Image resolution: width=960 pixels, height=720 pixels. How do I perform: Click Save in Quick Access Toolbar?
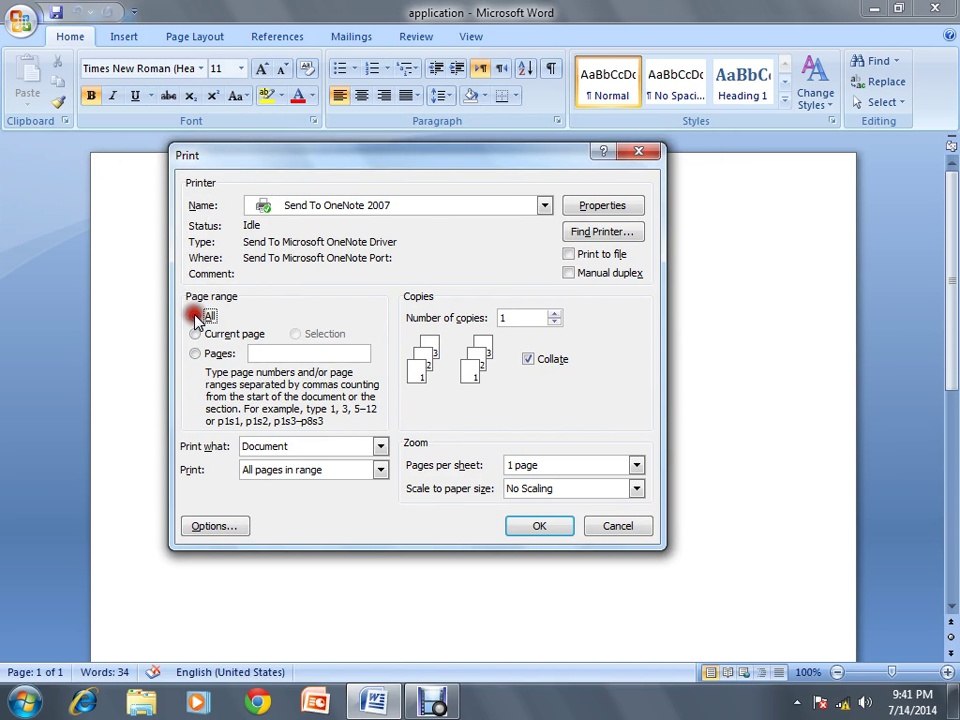56,12
